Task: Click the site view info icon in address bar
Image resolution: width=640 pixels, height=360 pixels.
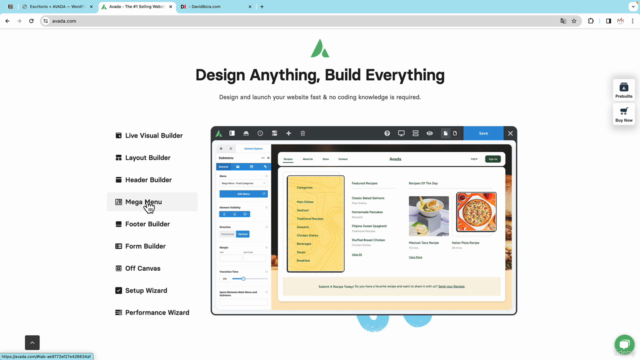Action: (x=46, y=21)
